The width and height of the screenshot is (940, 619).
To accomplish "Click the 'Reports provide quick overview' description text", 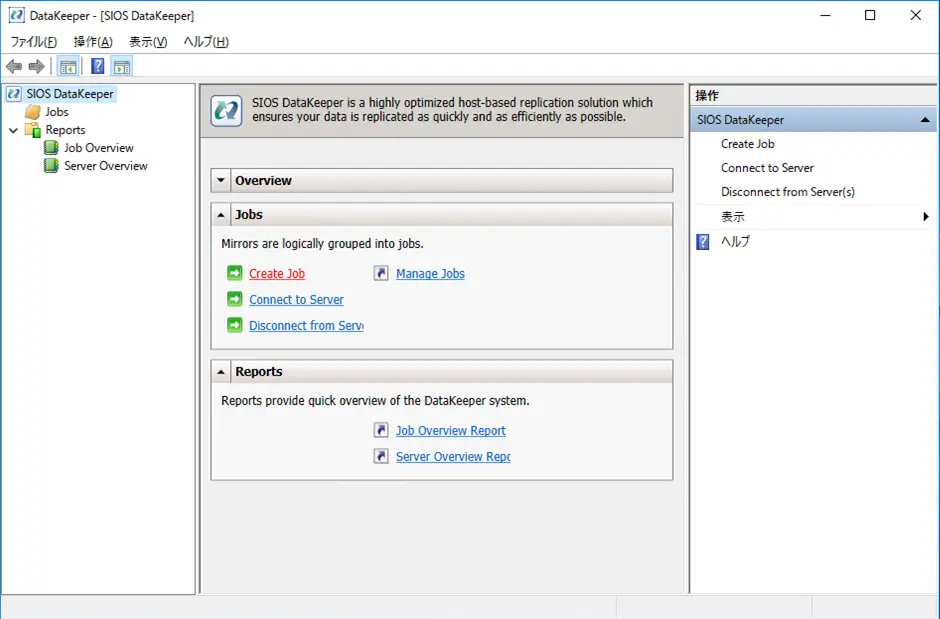I will (x=375, y=400).
